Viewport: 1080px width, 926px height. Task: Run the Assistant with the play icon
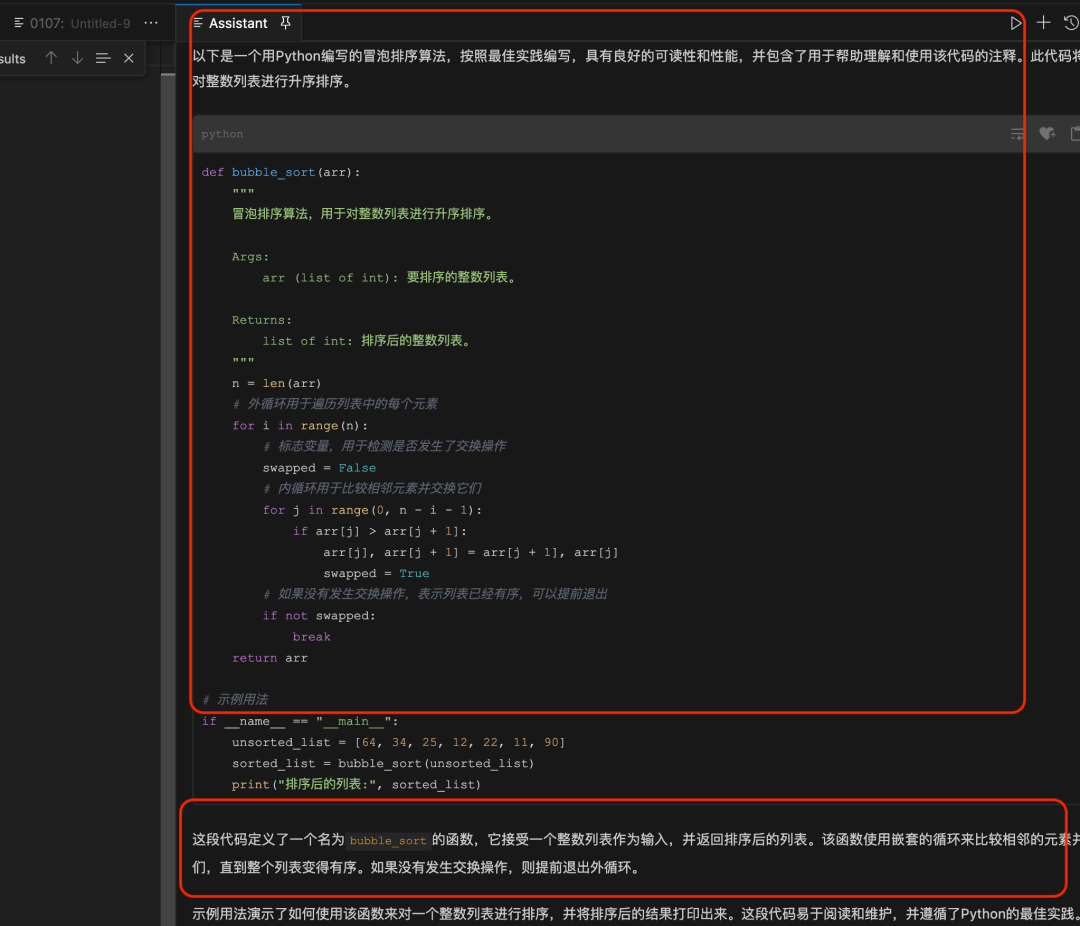click(1015, 23)
